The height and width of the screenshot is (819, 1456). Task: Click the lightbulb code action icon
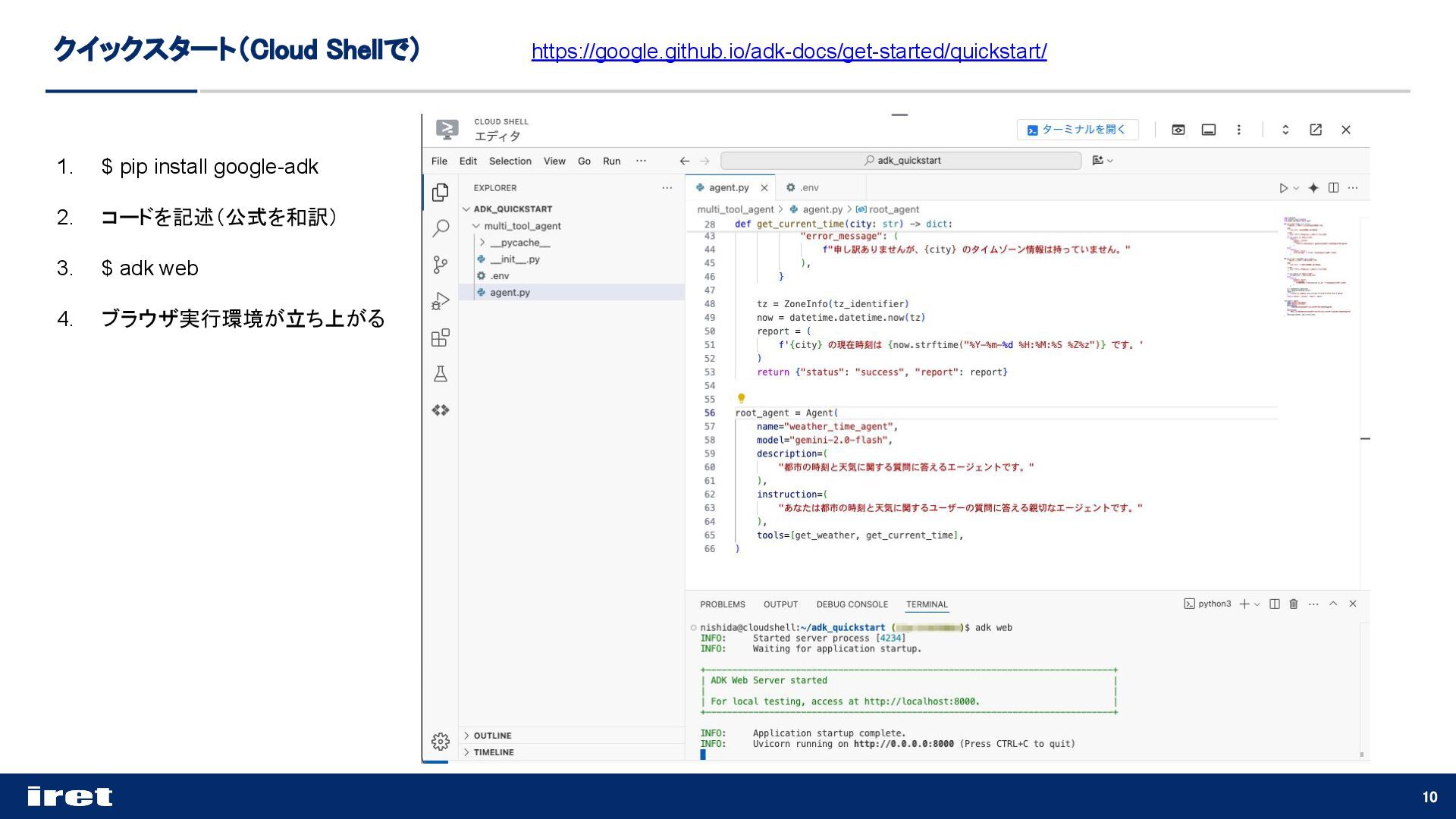[x=741, y=398]
